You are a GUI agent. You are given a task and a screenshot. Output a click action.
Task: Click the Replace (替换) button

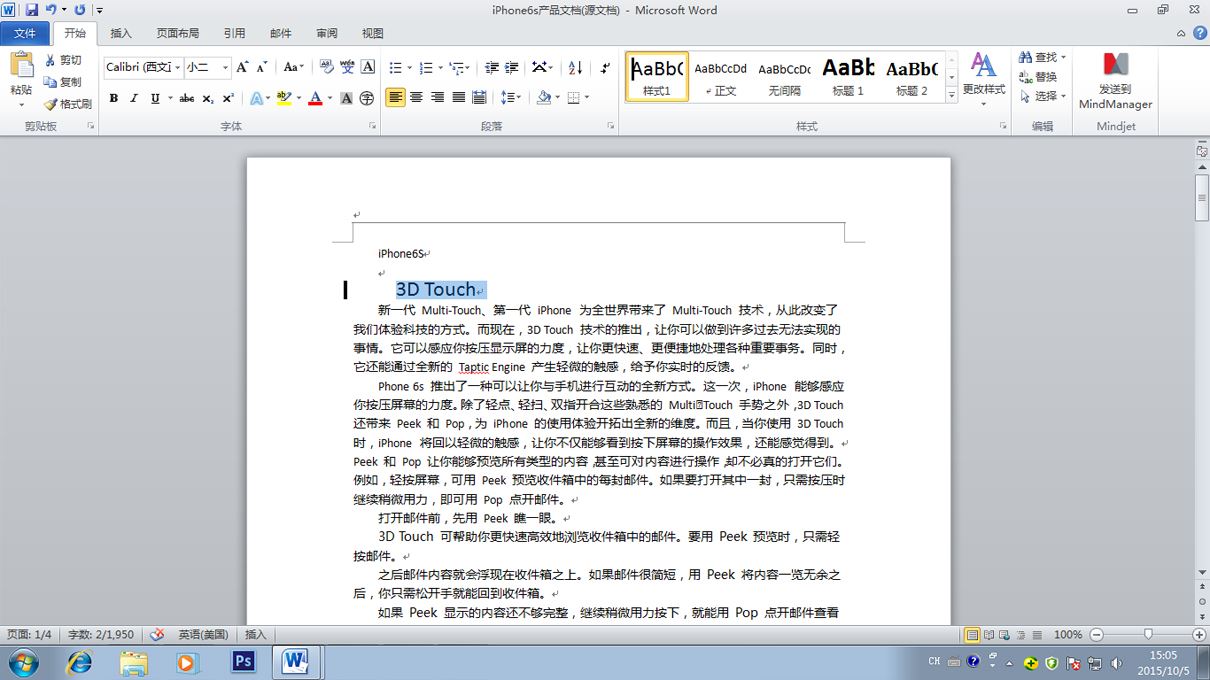pyautogui.click(x=1038, y=77)
